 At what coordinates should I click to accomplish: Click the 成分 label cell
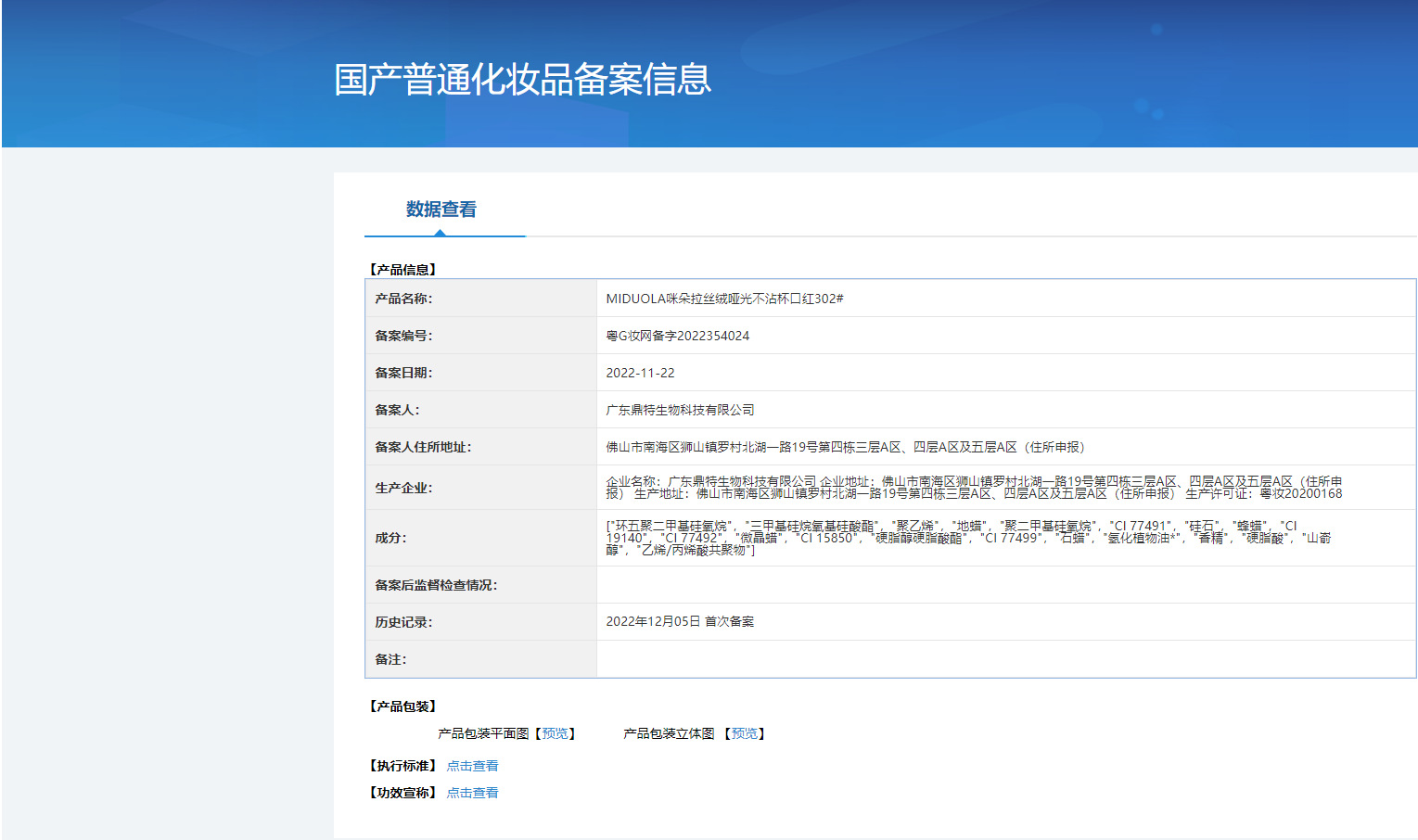click(481, 538)
